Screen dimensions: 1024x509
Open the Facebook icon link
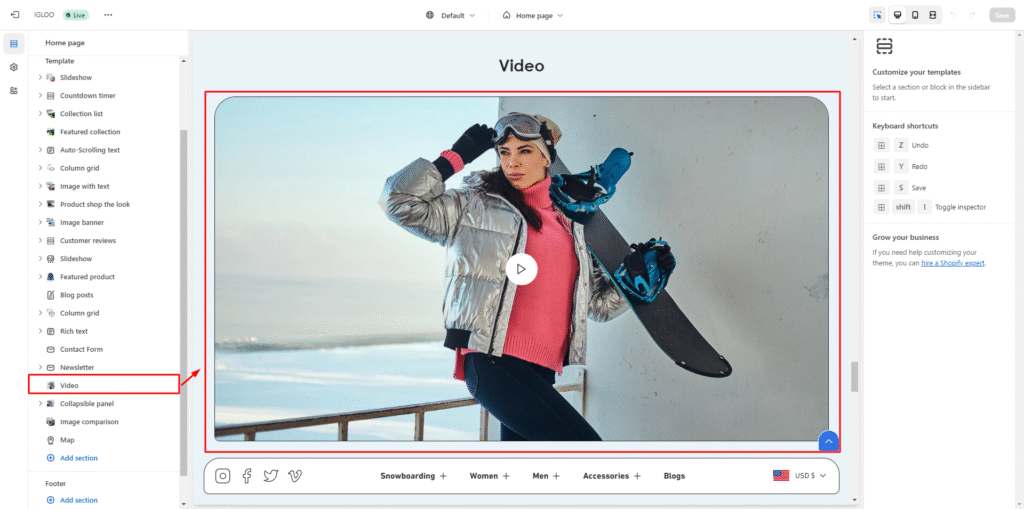[247, 476]
